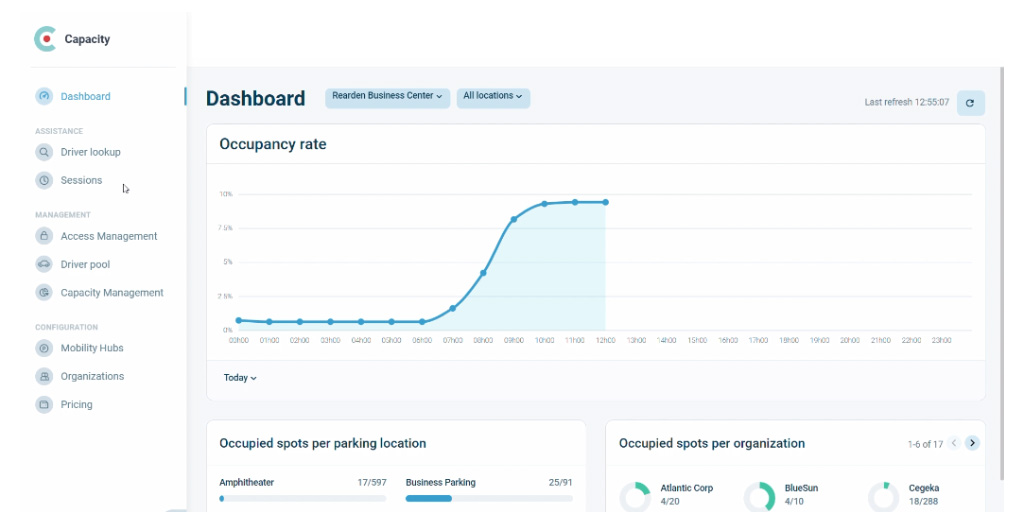The height and width of the screenshot is (512, 1024).
Task: Click the Pricing wallet icon
Action: [44, 405]
